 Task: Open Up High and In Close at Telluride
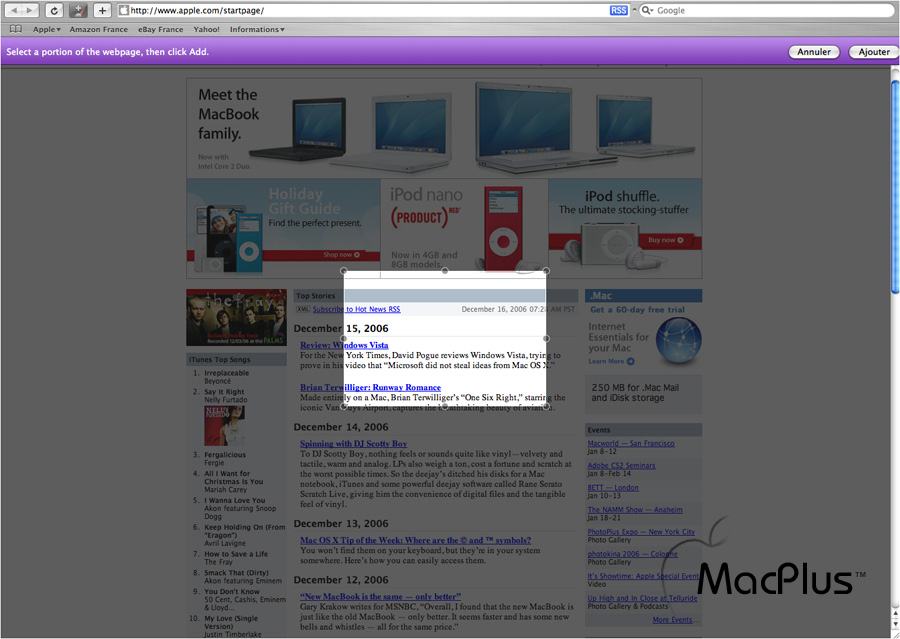click(x=642, y=598)
